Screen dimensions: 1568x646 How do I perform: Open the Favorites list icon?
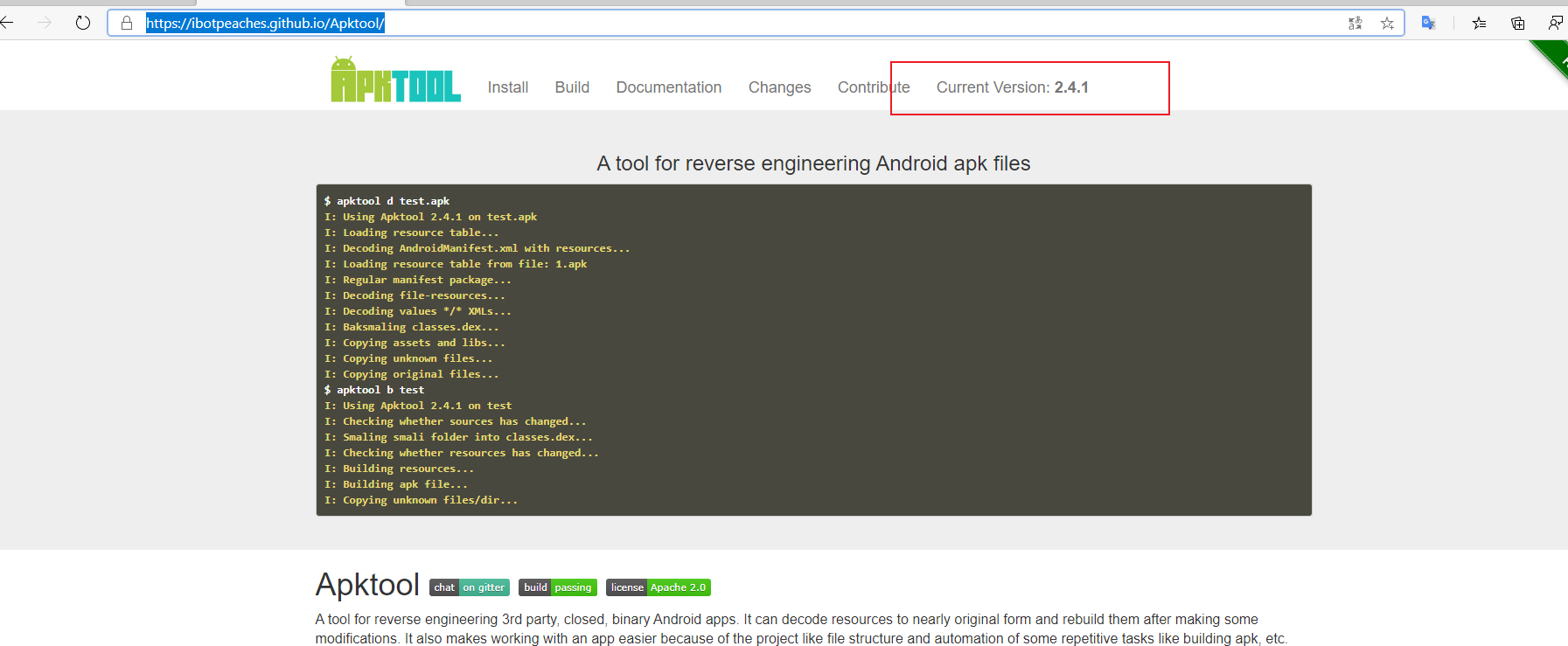coord(1479,23)
